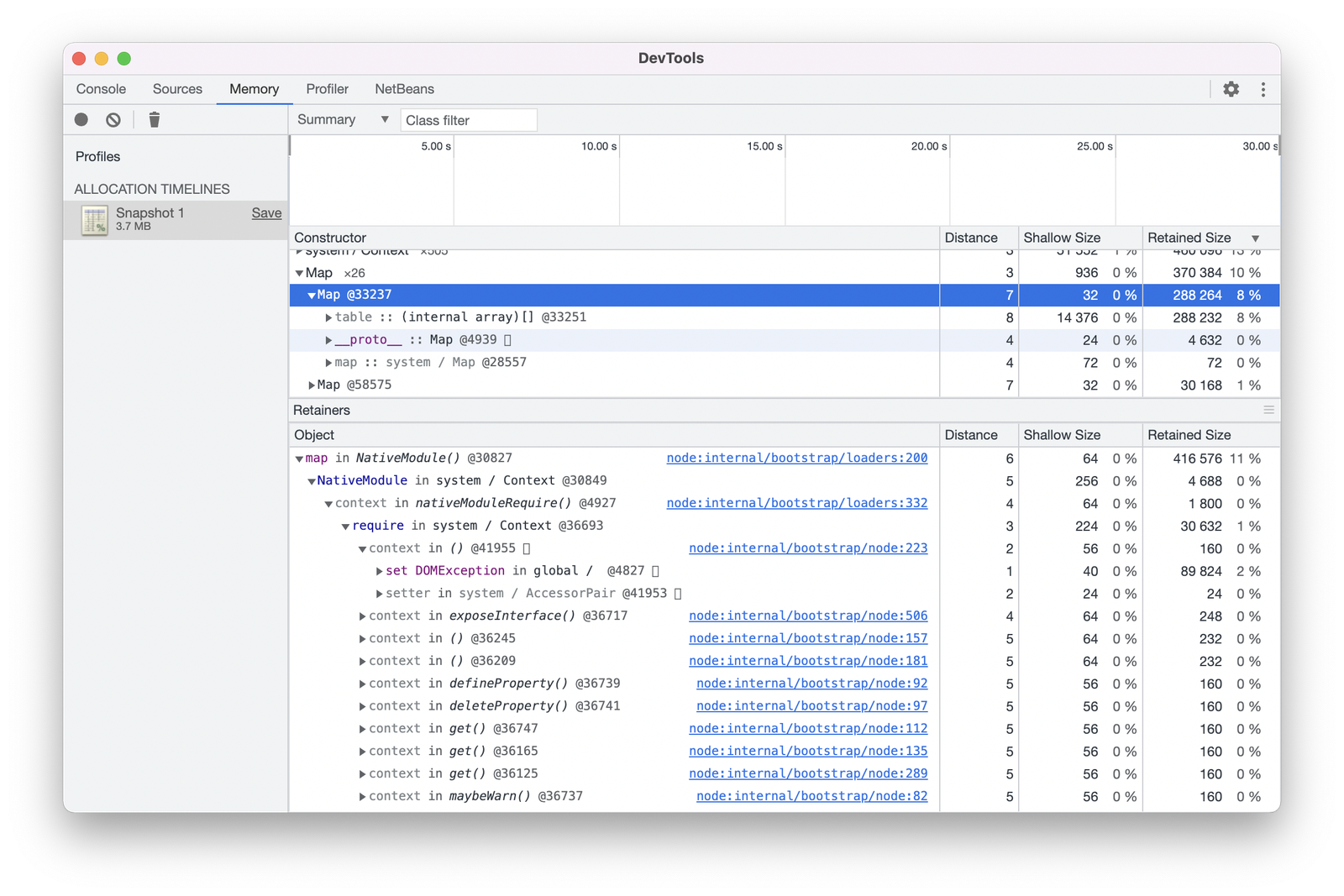This screenshot has height=896, width=1344.
Task: Open link node:internal/bootstrap/node:97
Action: (x=811, y=706)
